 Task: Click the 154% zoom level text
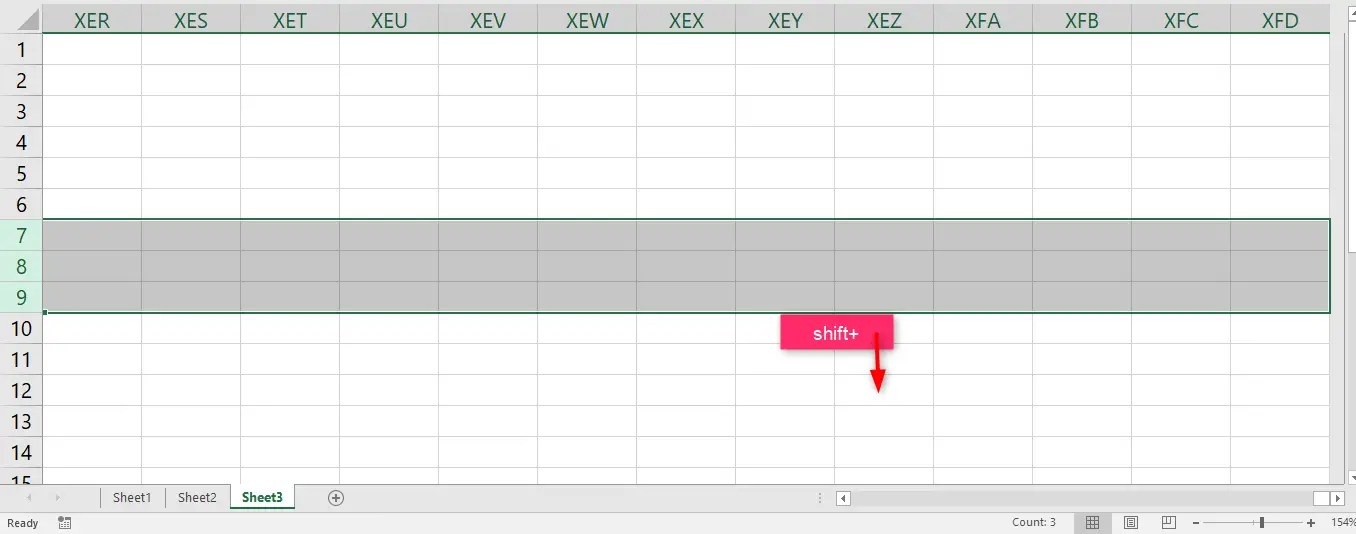point(1342,523)
